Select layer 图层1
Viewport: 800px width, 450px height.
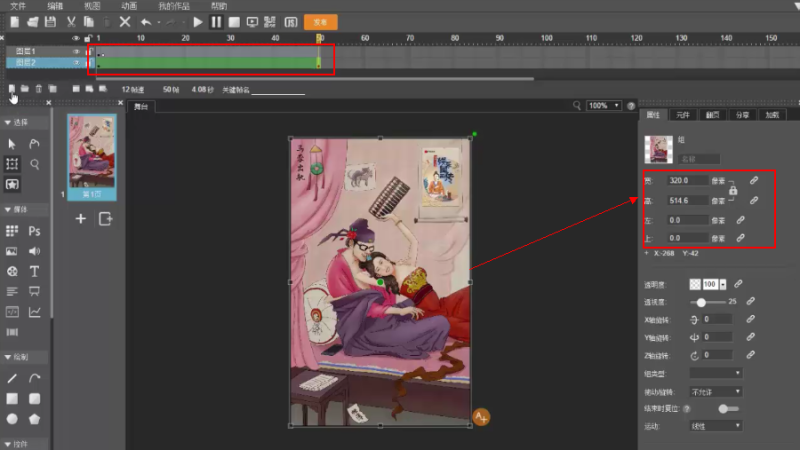26,52
